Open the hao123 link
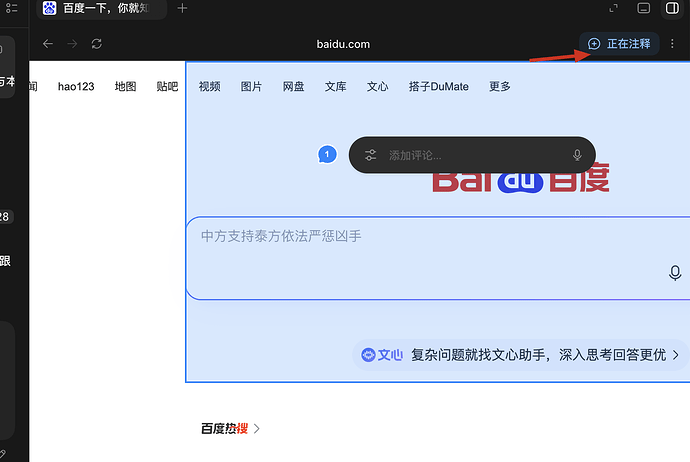The image size is (690, 462). click(x=76, y=86)
